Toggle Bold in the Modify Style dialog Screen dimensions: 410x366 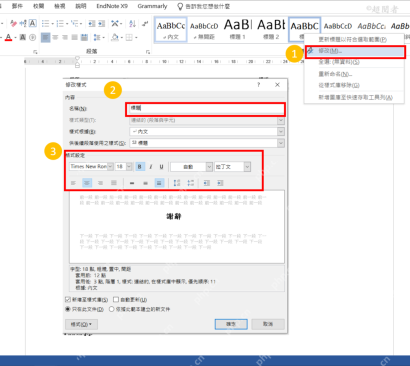(x=140, y=167)
